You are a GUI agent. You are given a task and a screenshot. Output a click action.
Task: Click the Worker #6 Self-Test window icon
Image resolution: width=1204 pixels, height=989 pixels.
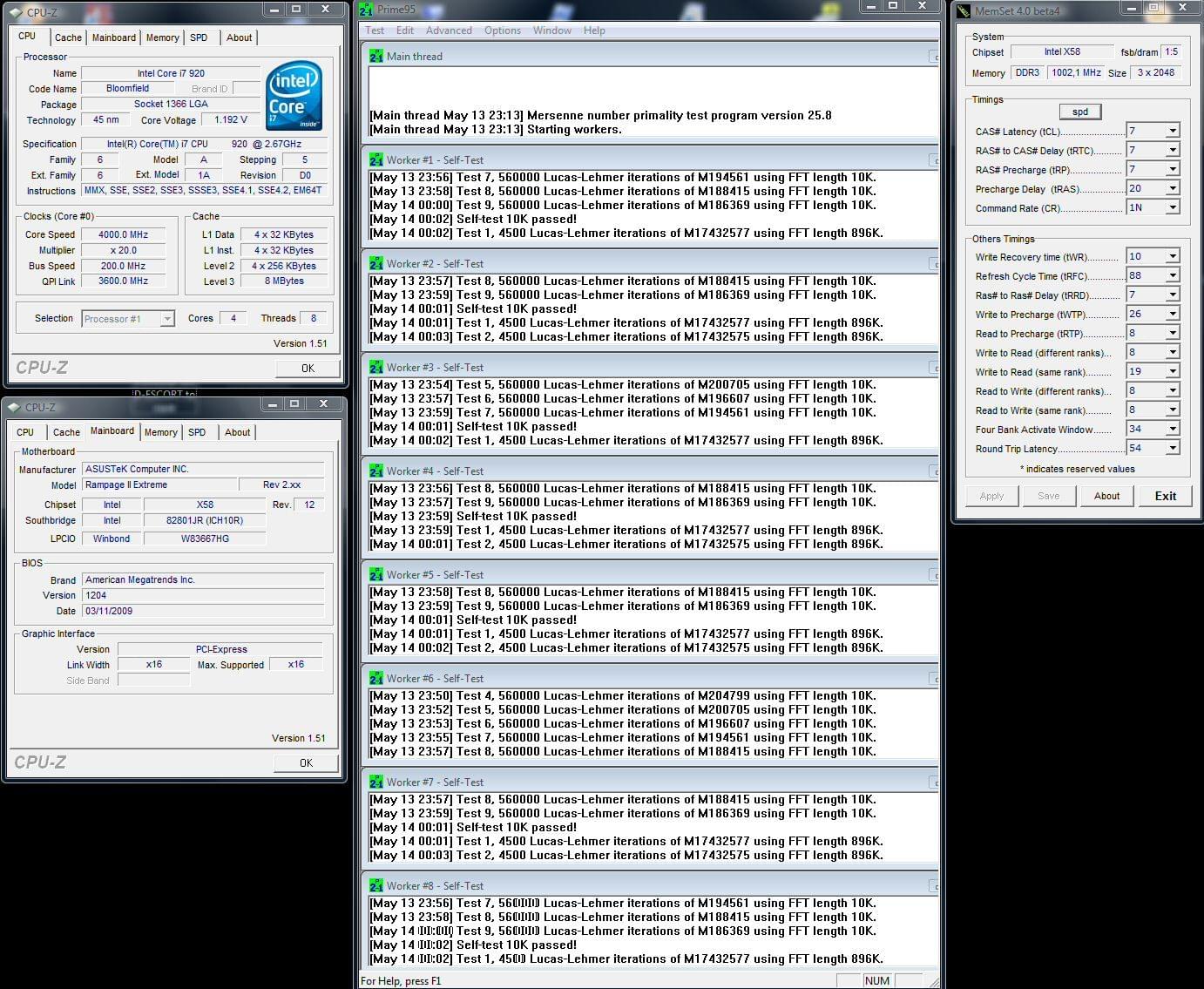[376, 678]
